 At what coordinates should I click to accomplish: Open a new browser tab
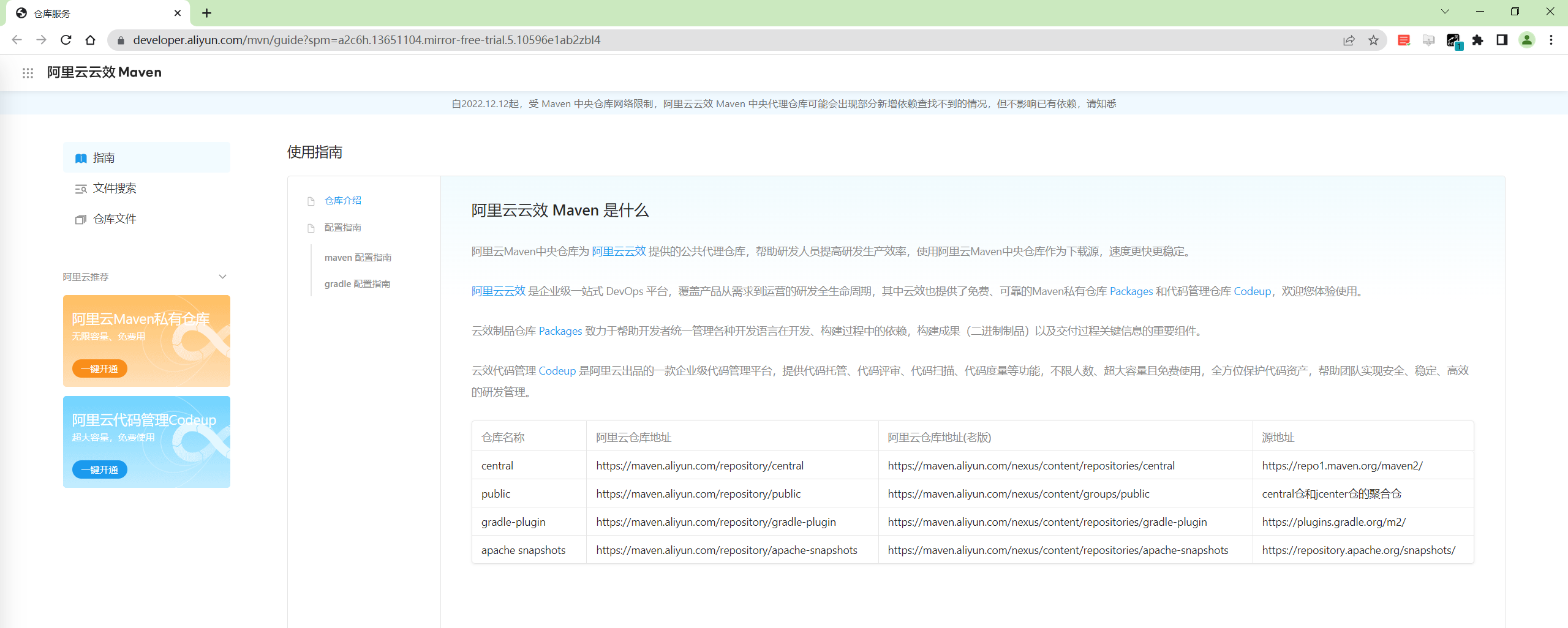click(x=206, y=13)
